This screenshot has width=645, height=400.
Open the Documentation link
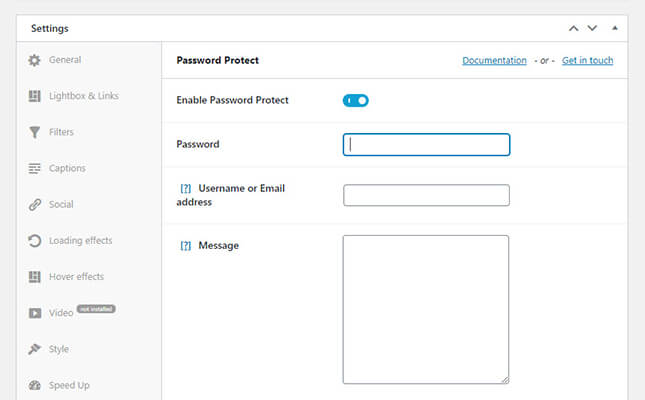pyautogui.click(x=494, y=61)
